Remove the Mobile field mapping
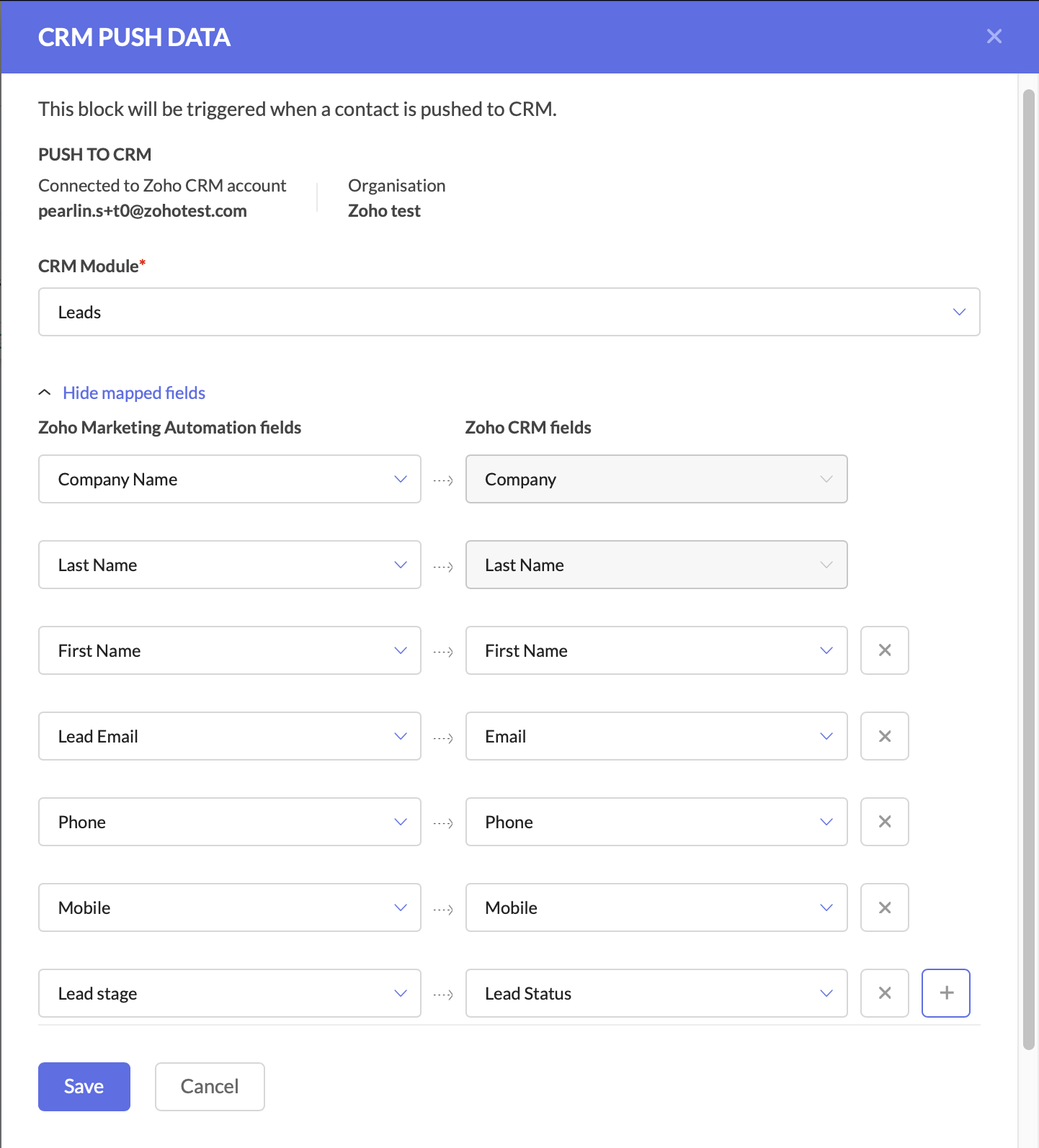The image size is (1039, 1148). tap(885, 907)
